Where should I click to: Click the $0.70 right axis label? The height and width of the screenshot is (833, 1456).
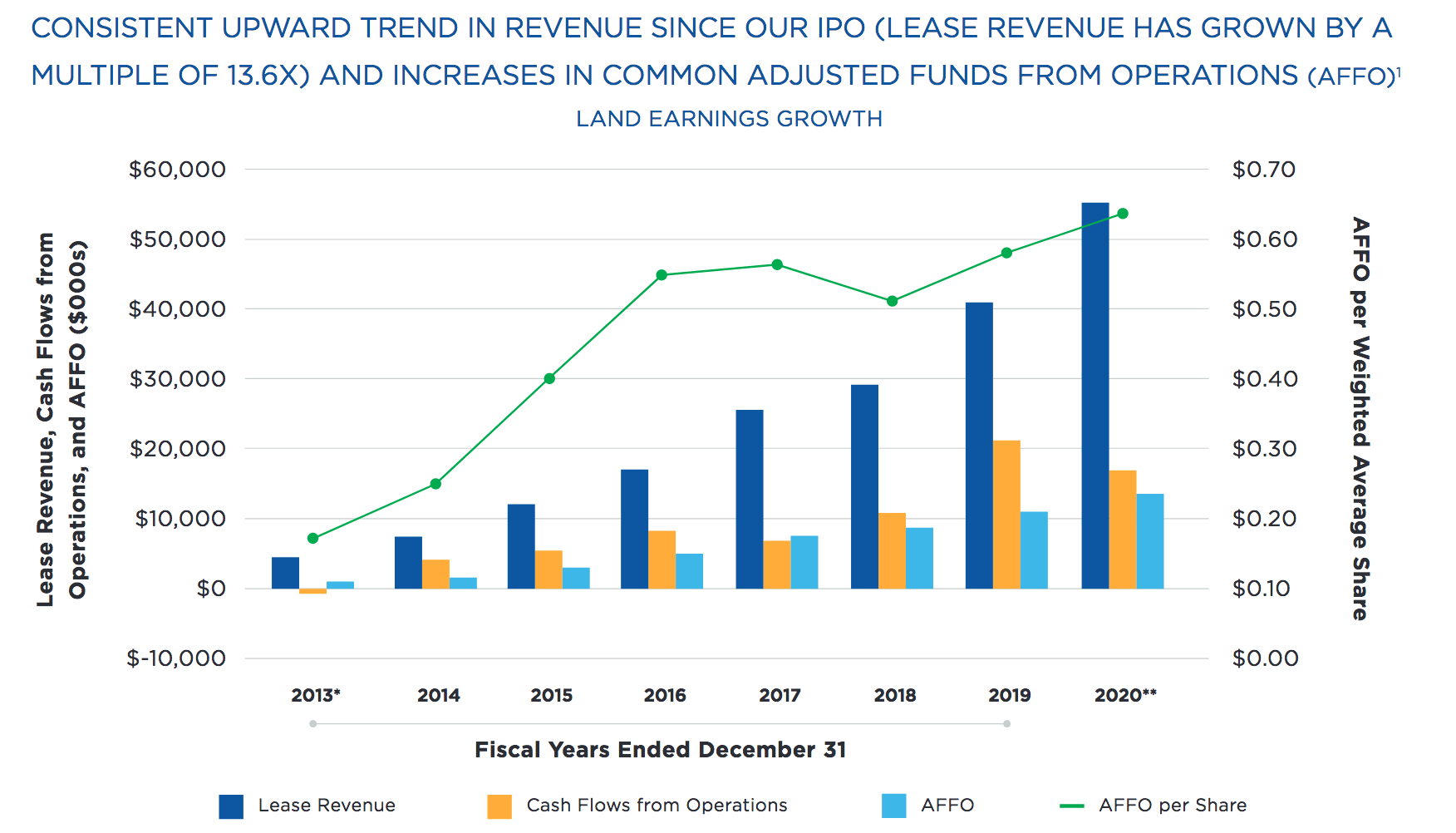pyautogui.click(x=1263, y=170)
